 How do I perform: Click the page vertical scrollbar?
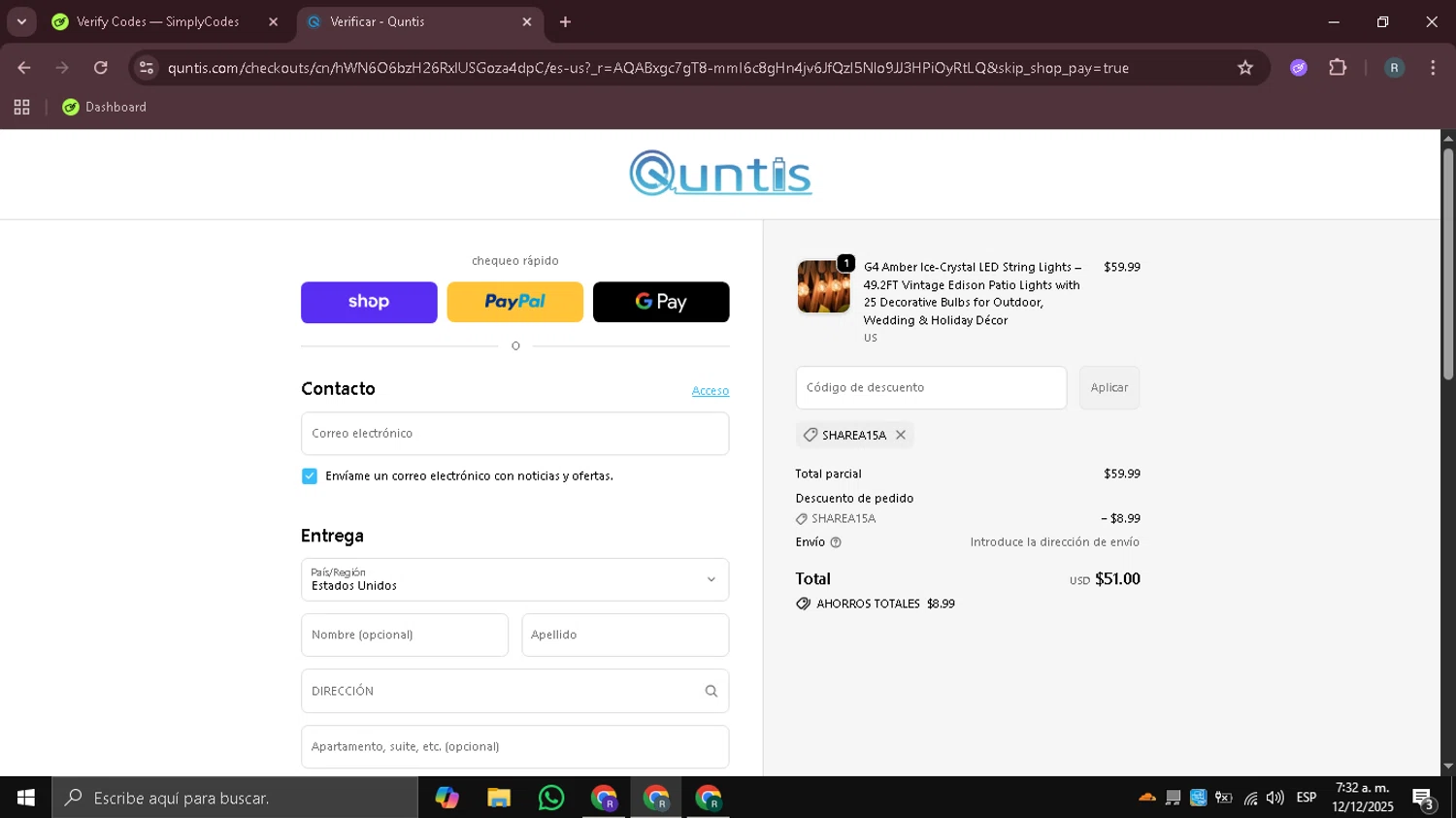tap(1448, 262)
